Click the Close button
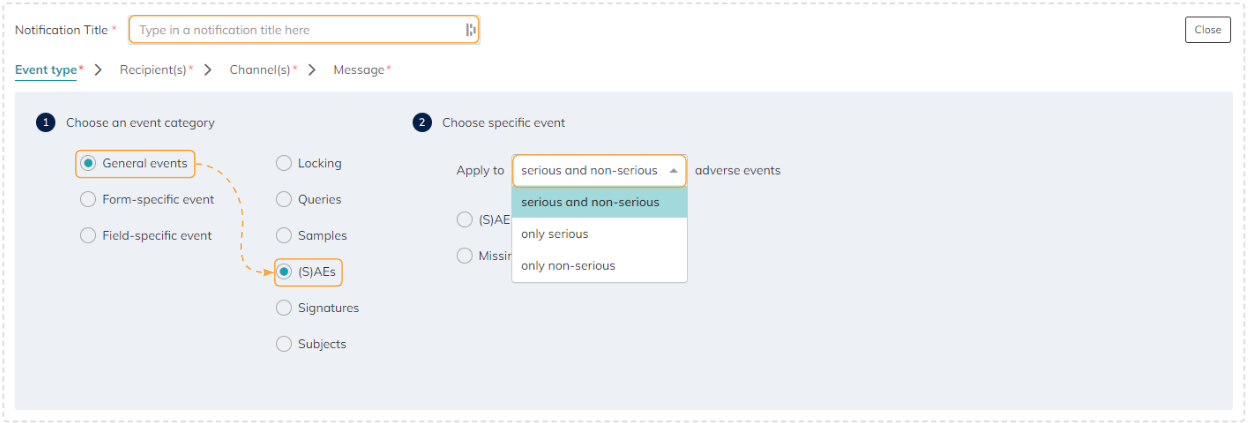Image resolution: width=1248 pixels, height=423 pixels. [x=1207, y=30]
